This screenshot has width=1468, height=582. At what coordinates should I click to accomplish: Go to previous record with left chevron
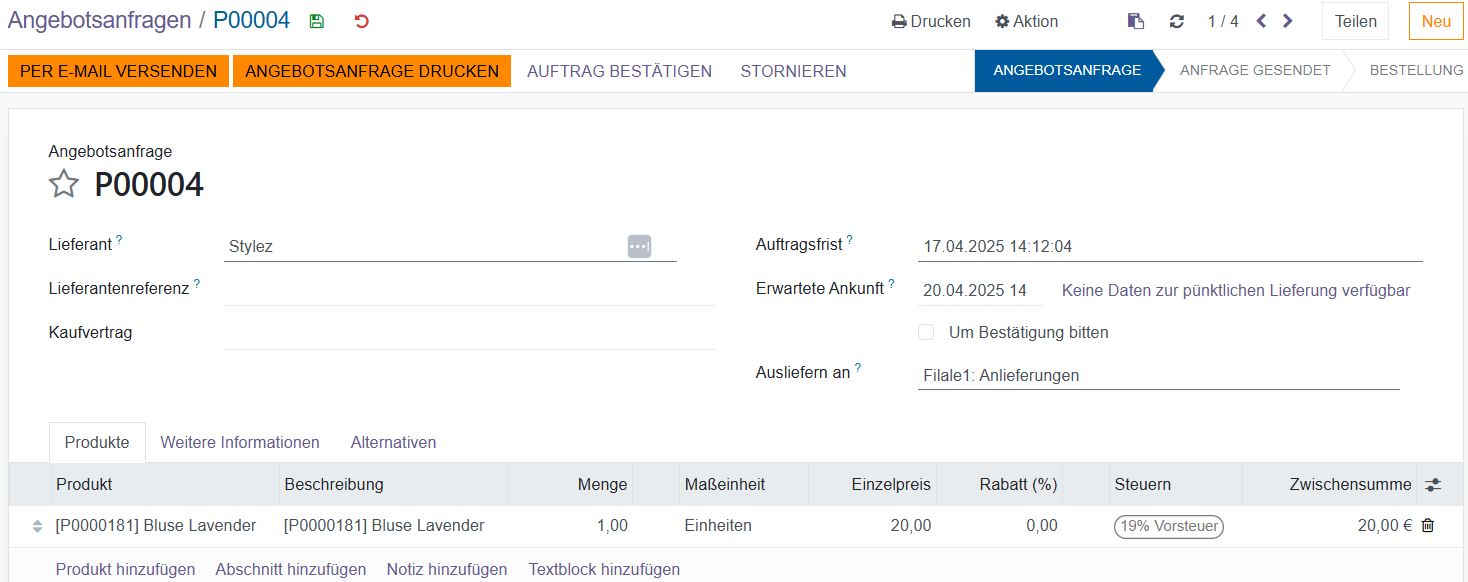click(1261, 21)
